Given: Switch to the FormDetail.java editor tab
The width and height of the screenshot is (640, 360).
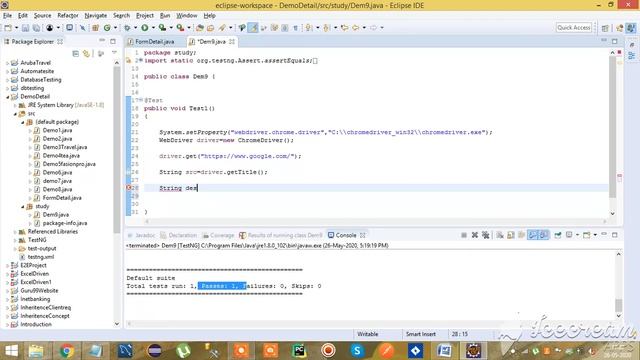Looking at the screenshot, I should (x=155, y=42).
